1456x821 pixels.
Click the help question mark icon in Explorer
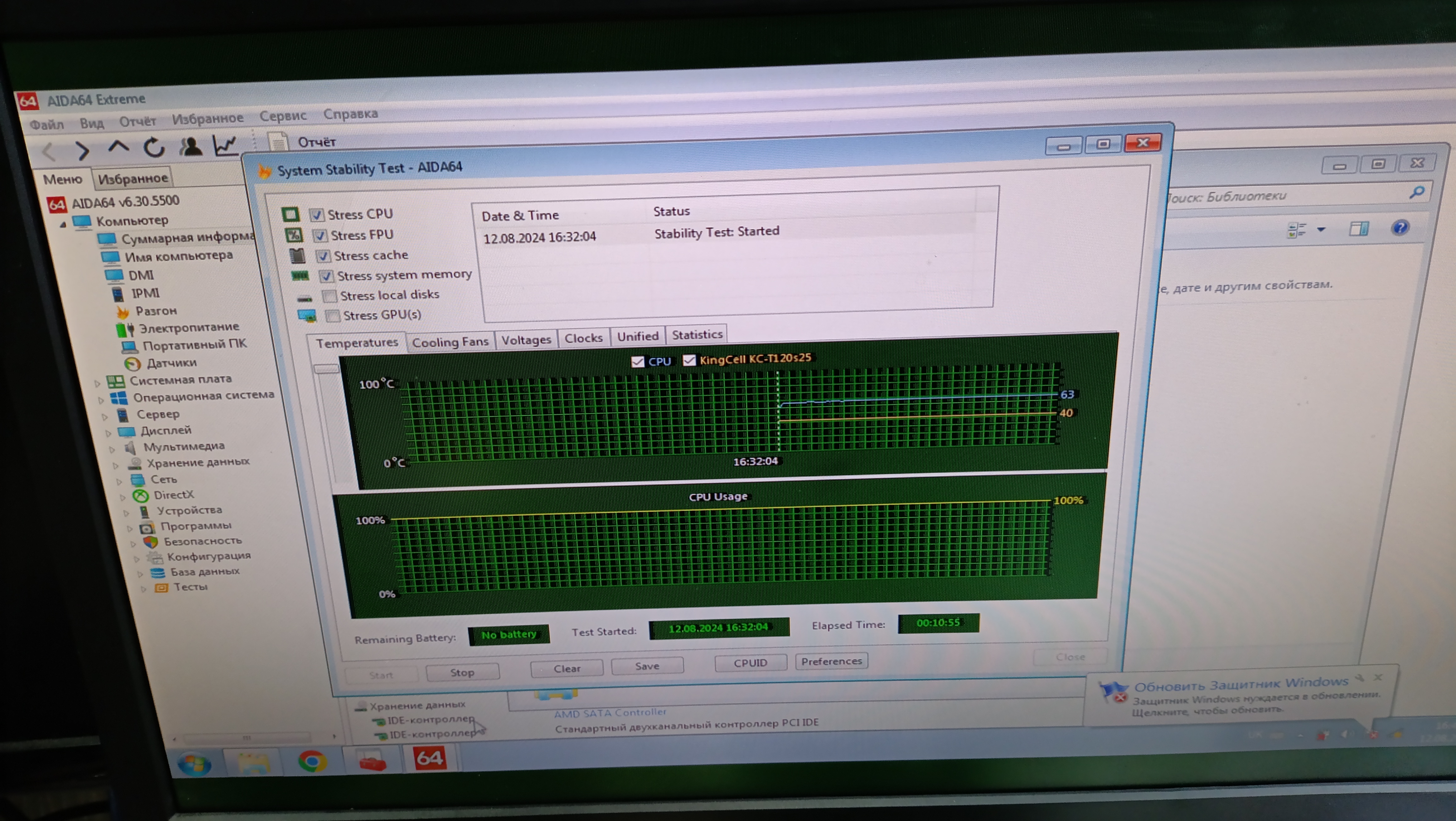(x=1400, y=228)
